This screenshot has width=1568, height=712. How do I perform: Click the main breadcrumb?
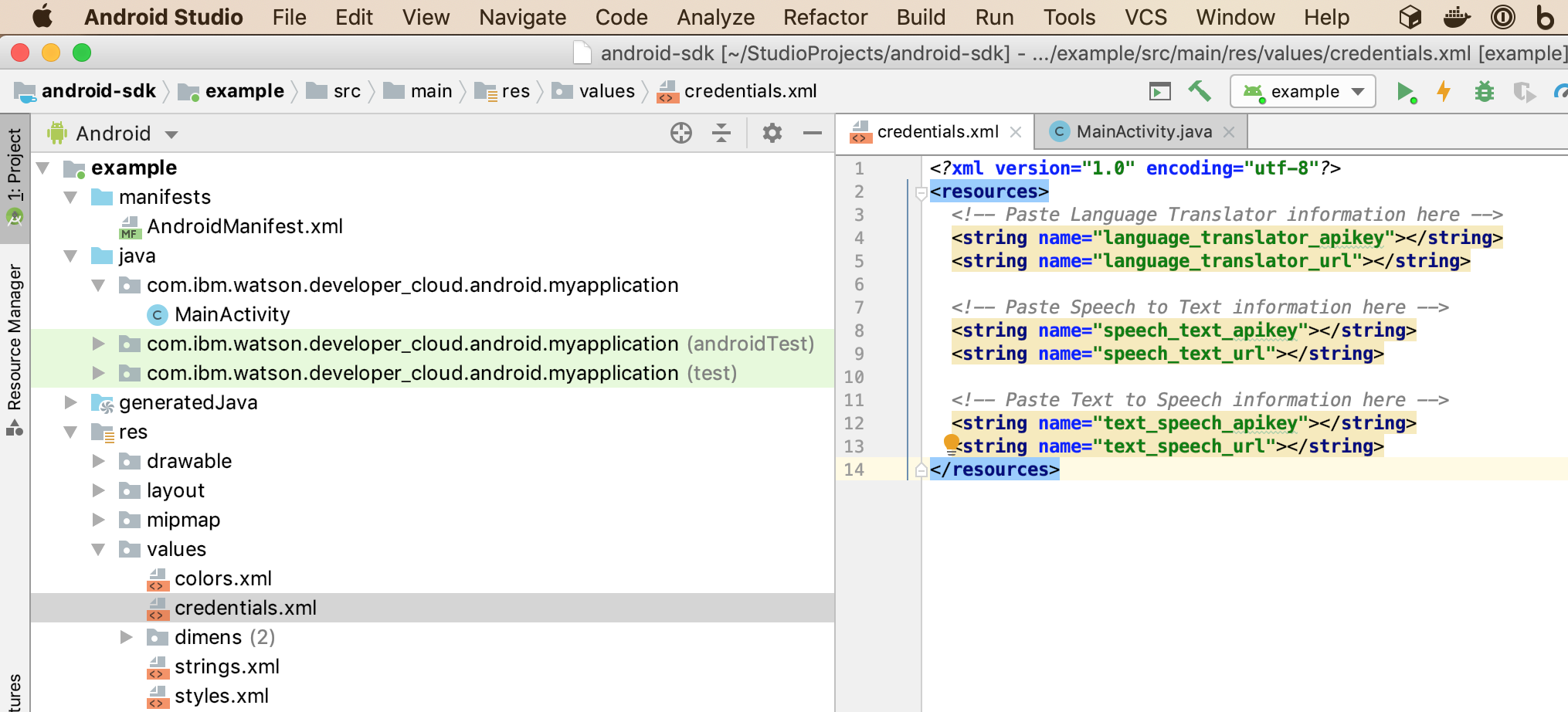(x=418, y=91)
